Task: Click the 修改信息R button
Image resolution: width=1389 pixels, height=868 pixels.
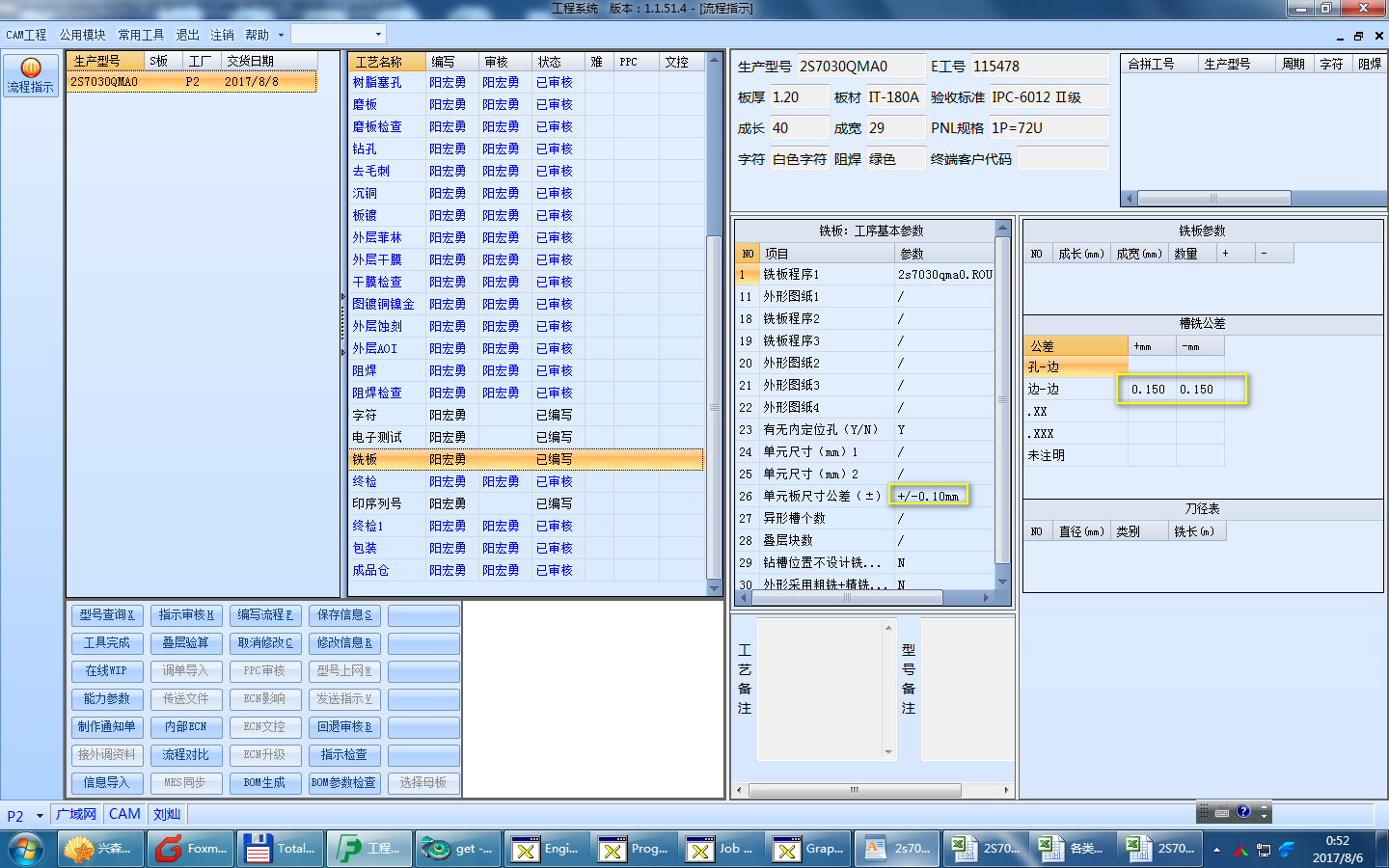Action: coord(344,642)
